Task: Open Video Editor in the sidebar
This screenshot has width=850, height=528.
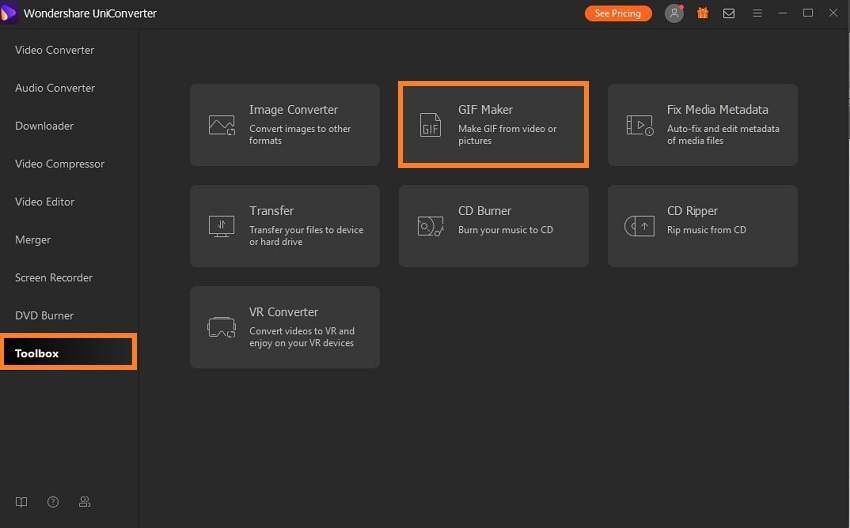Action: (45, 202)
